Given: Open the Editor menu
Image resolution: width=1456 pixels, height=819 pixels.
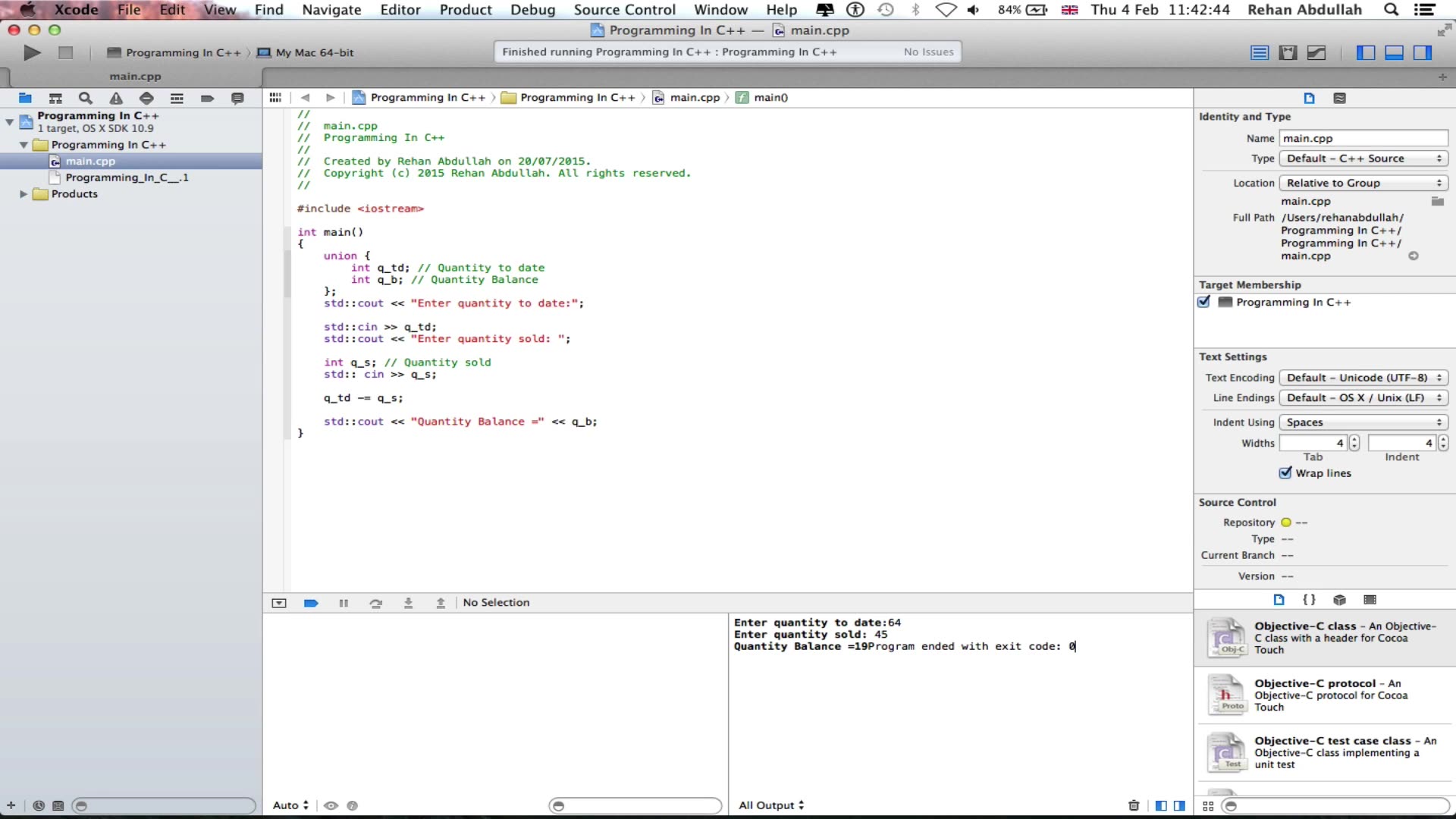Looking at the screenshot, I should (400, 10).
